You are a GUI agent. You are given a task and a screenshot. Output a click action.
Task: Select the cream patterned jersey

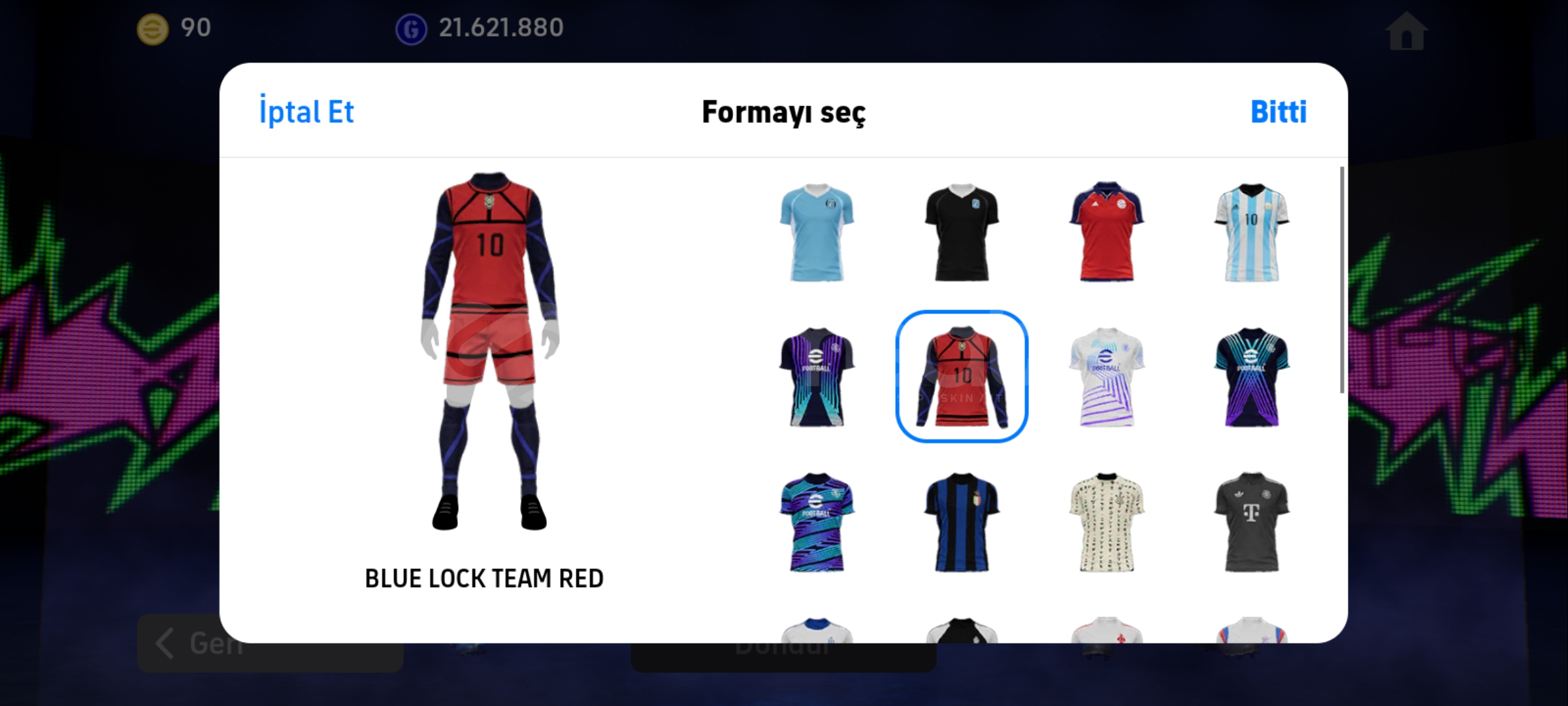coord(1107,522)
